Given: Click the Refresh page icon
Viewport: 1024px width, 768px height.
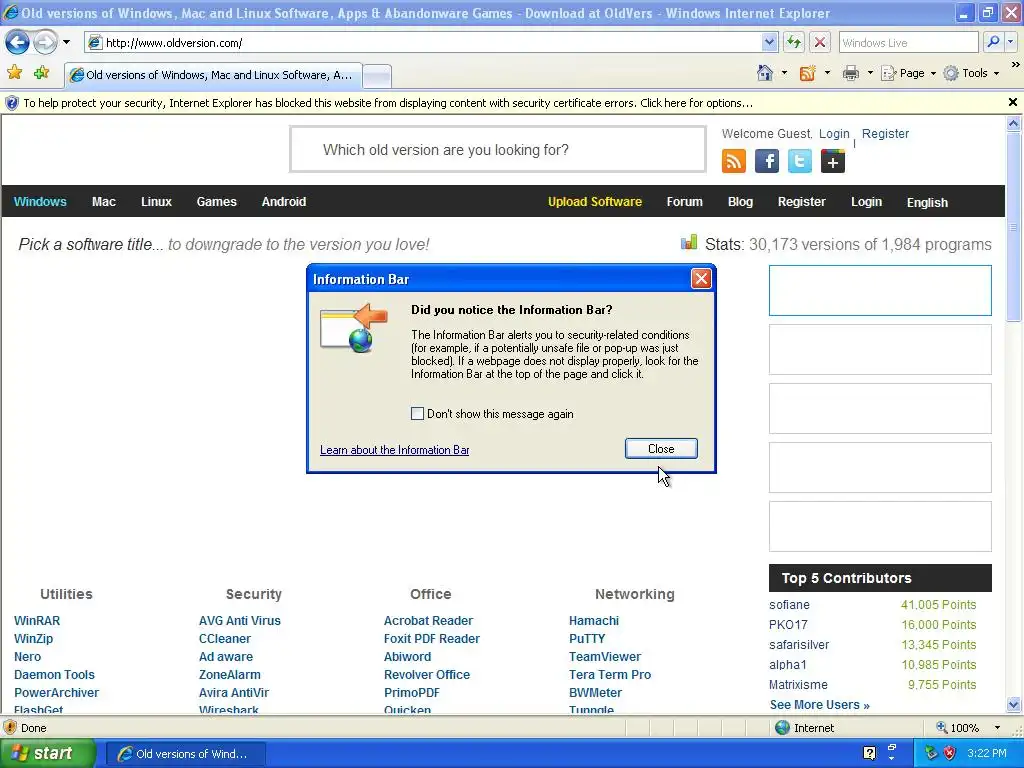Looking at the screenshot, I should pos(793,43).
